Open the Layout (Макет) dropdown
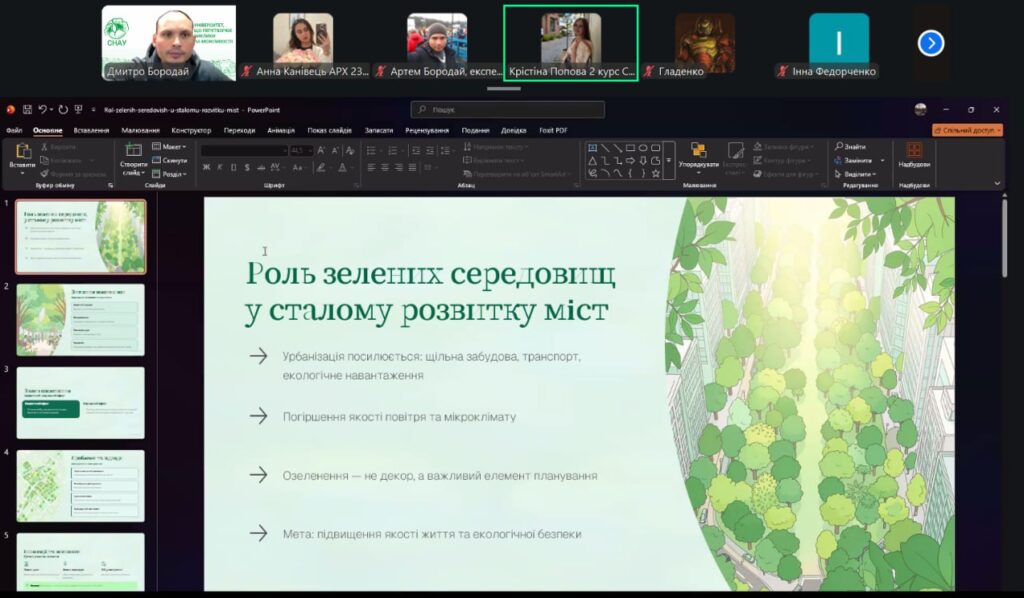The height and width of the screenshot is (598, 1024). 172,147
